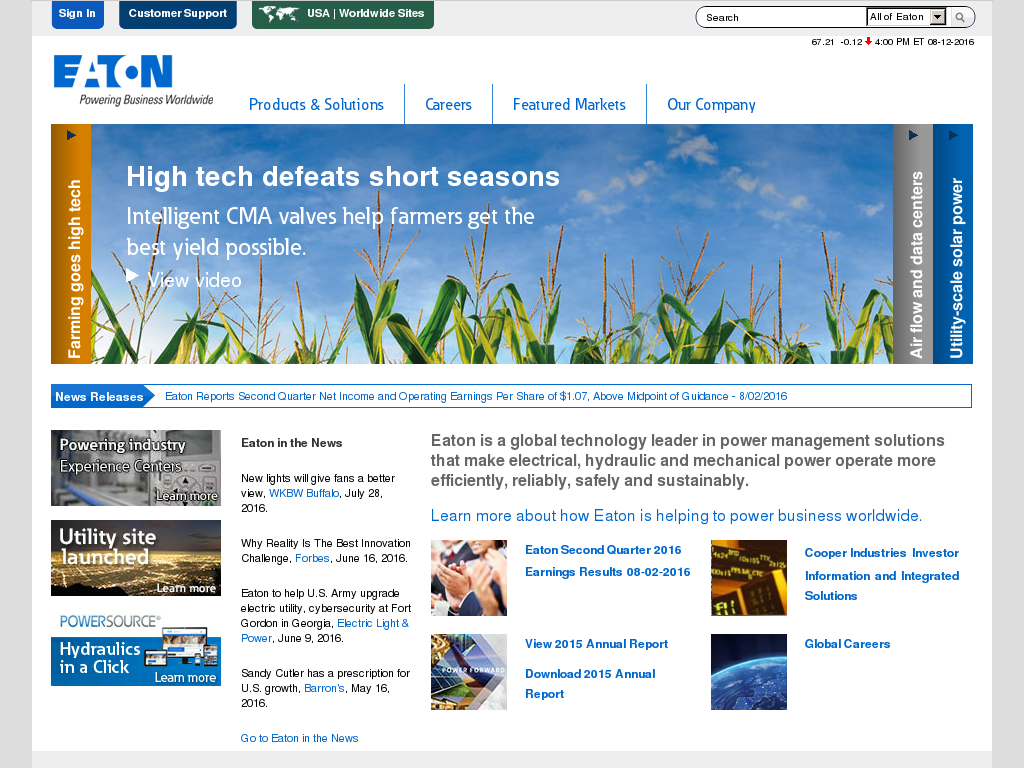Select the Air flow and data centers tab
Image resolution: width=1024 pixels, height=768 pixels.
(x=913, y=244)
